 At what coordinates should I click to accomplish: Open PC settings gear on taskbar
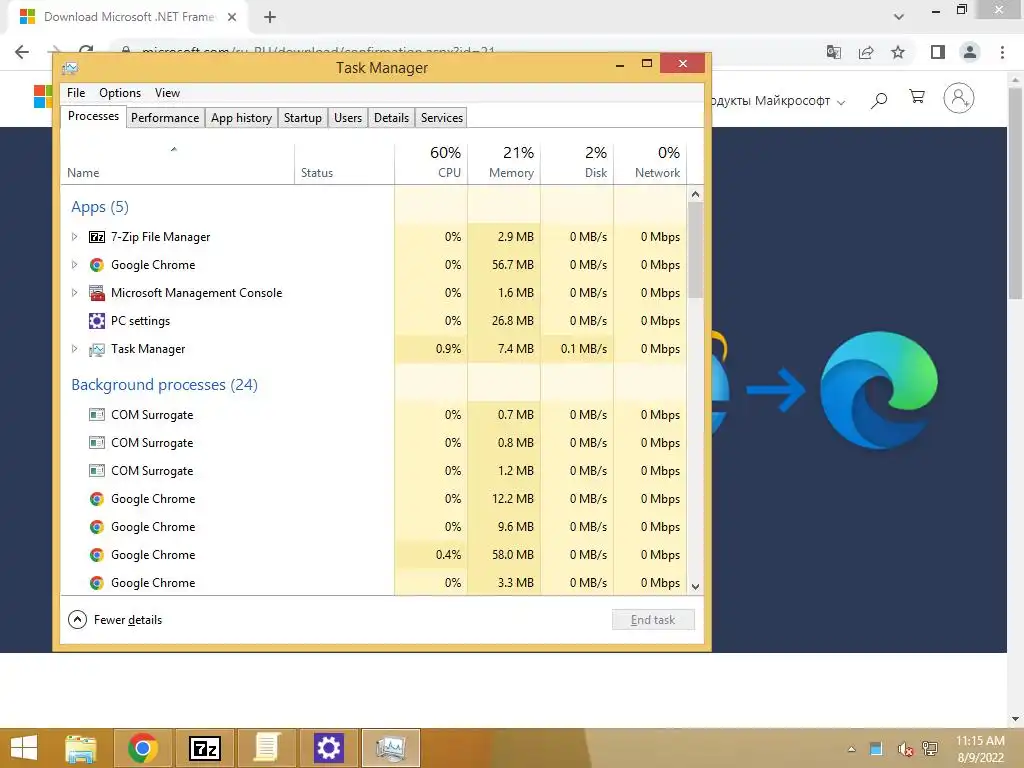tap(328, 748)
